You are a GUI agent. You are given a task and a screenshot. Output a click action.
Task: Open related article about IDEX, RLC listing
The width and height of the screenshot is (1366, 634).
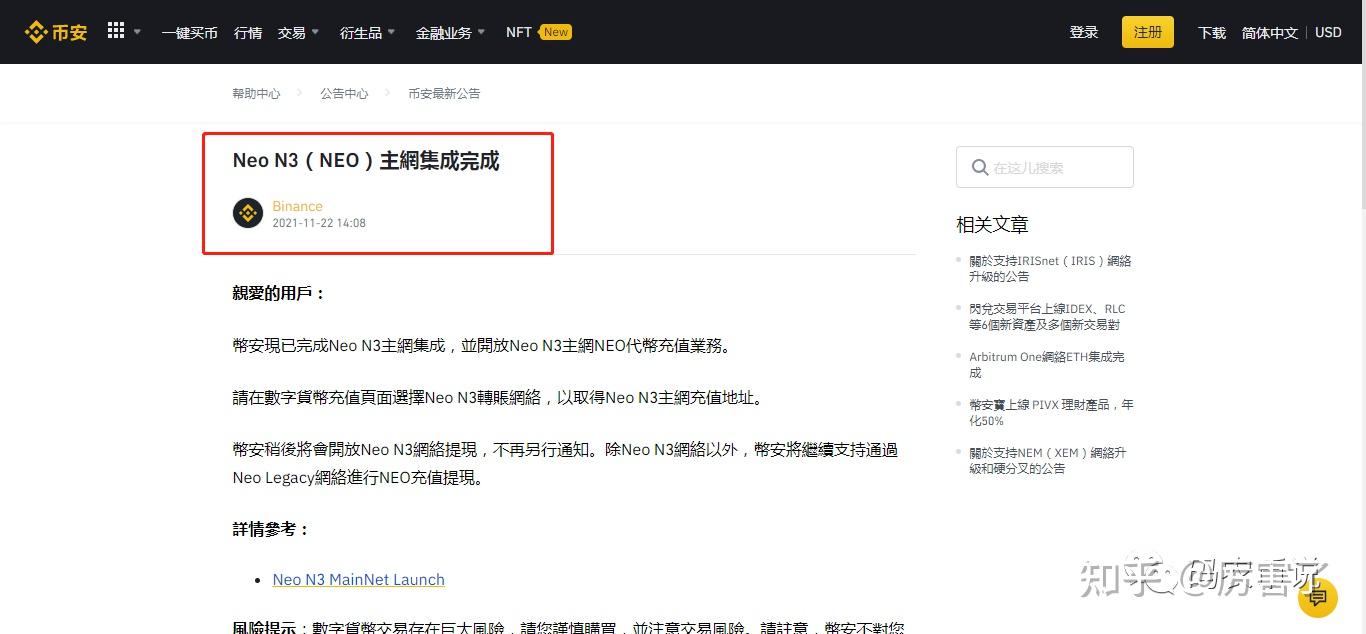(1047, 316)
